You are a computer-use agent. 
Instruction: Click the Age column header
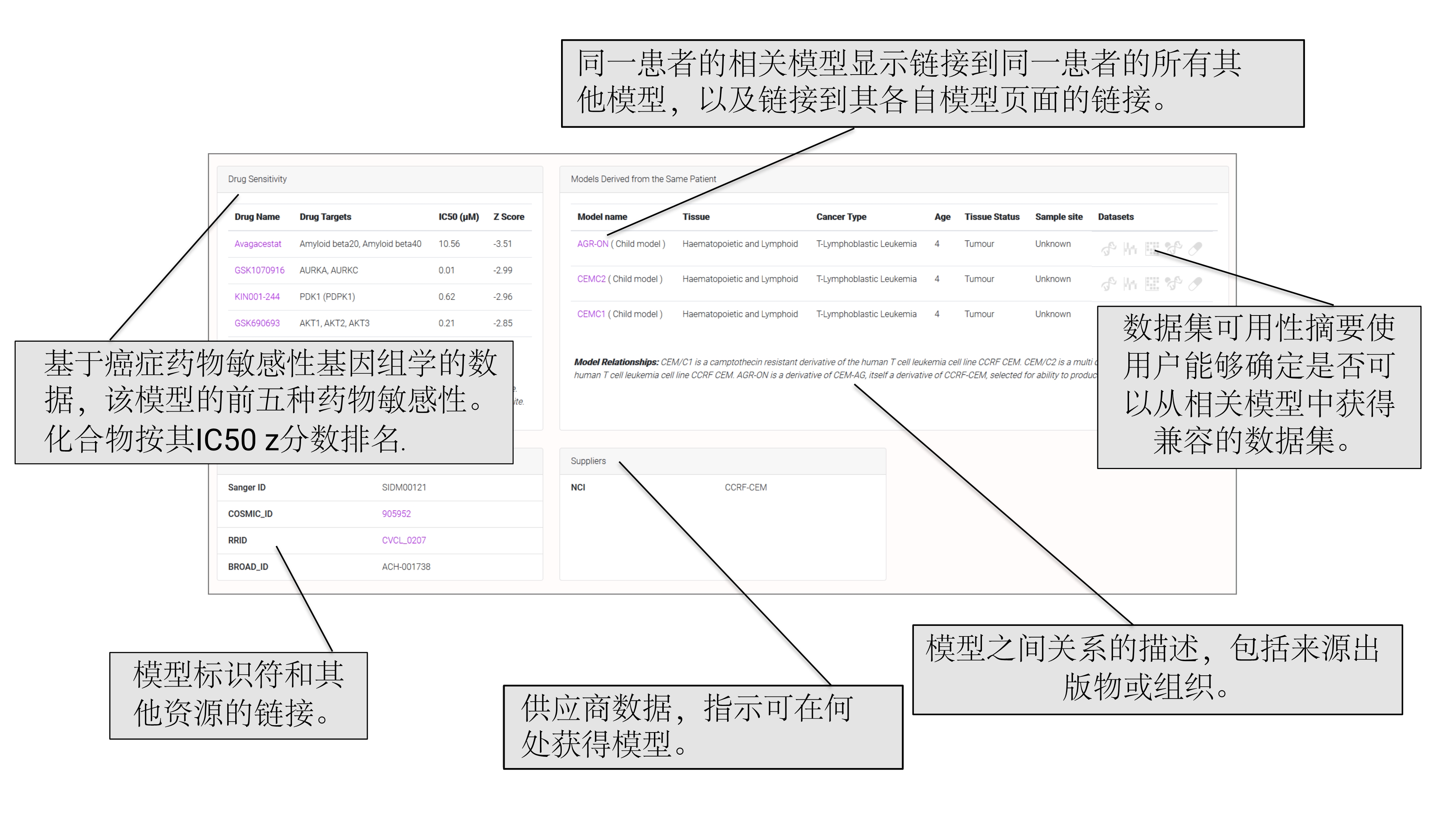click(942, 217)
